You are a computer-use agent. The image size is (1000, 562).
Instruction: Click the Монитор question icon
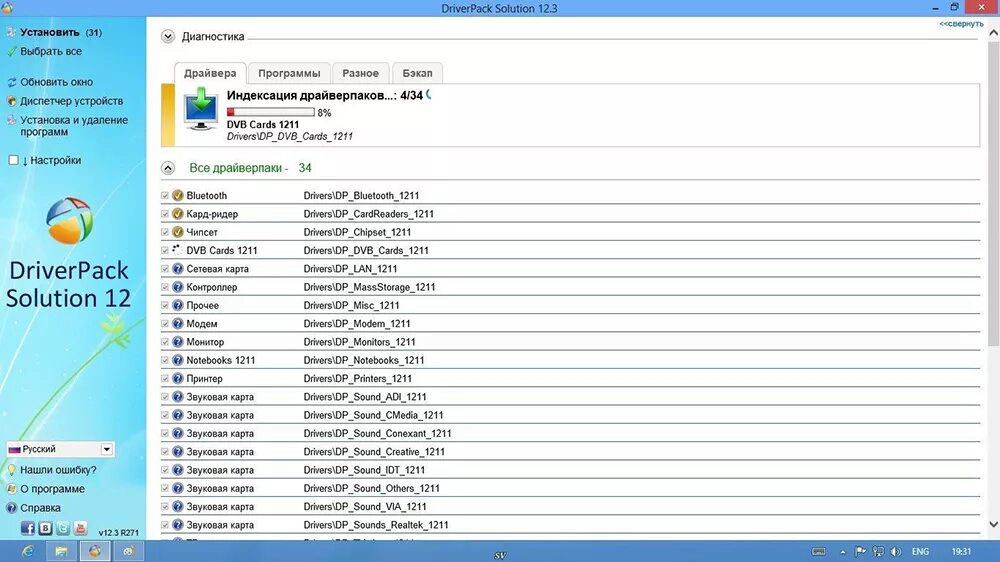point(178,342)
